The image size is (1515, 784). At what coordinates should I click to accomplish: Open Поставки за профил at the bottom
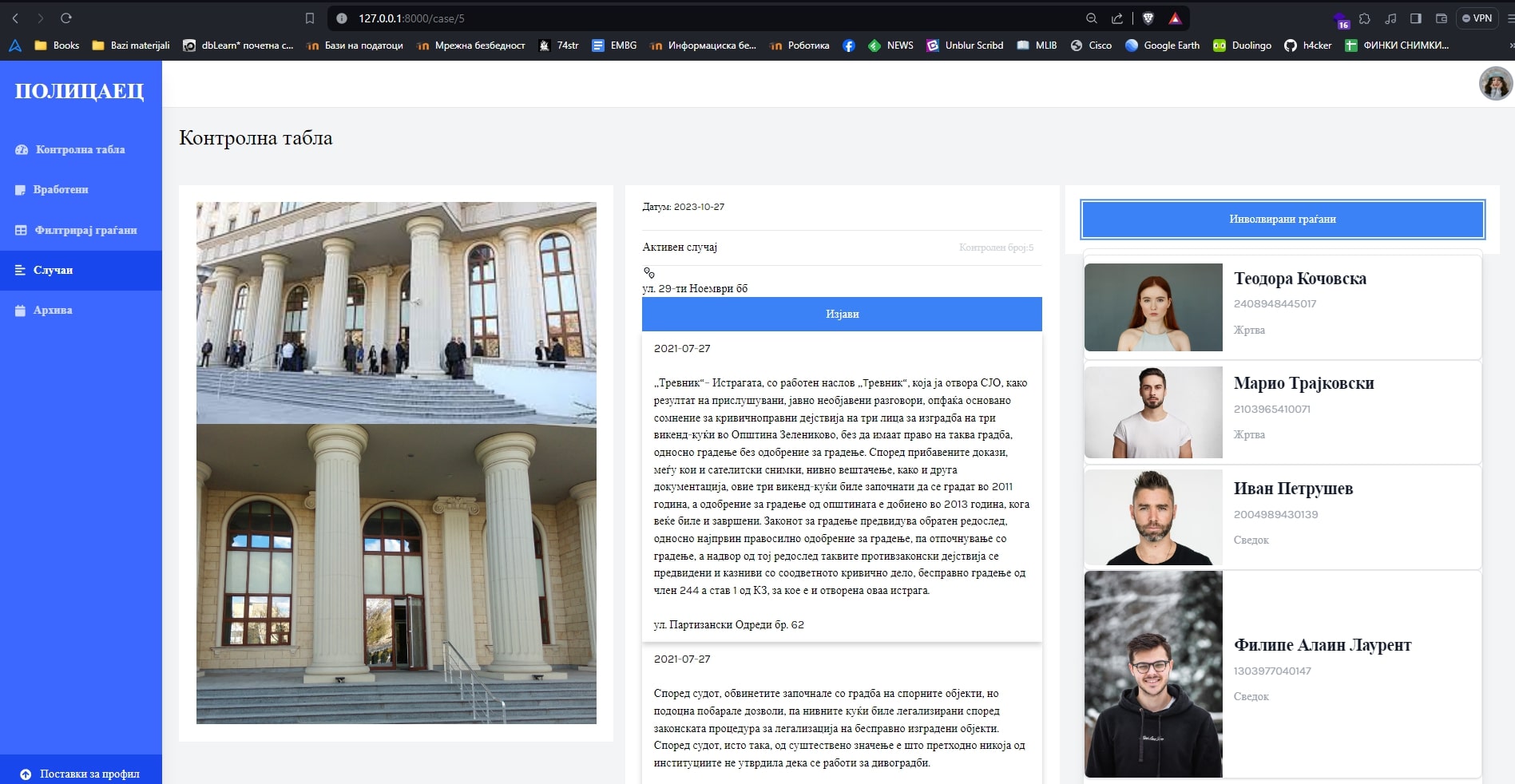point(89,774)
